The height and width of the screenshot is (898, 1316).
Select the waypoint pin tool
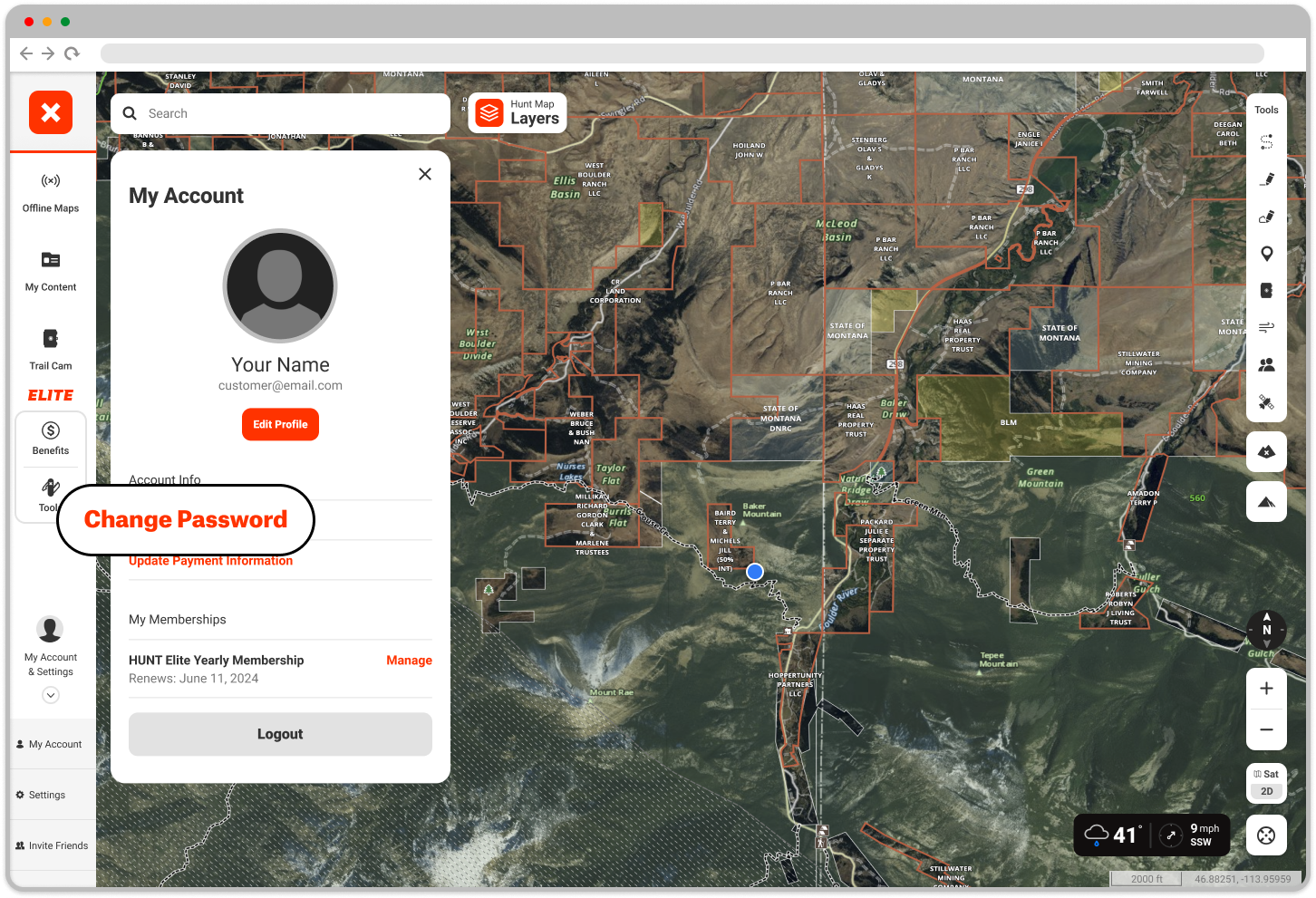[1267, 254]
